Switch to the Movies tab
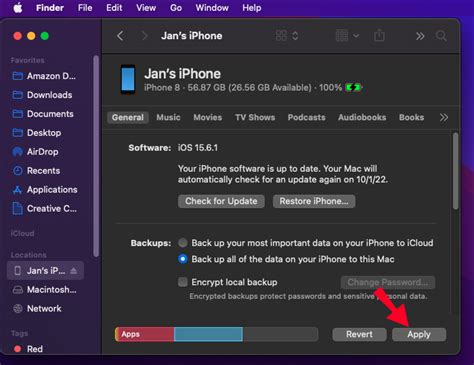This screenshot has width=474, height=365. pyautogui.click(x=208, y=117)
